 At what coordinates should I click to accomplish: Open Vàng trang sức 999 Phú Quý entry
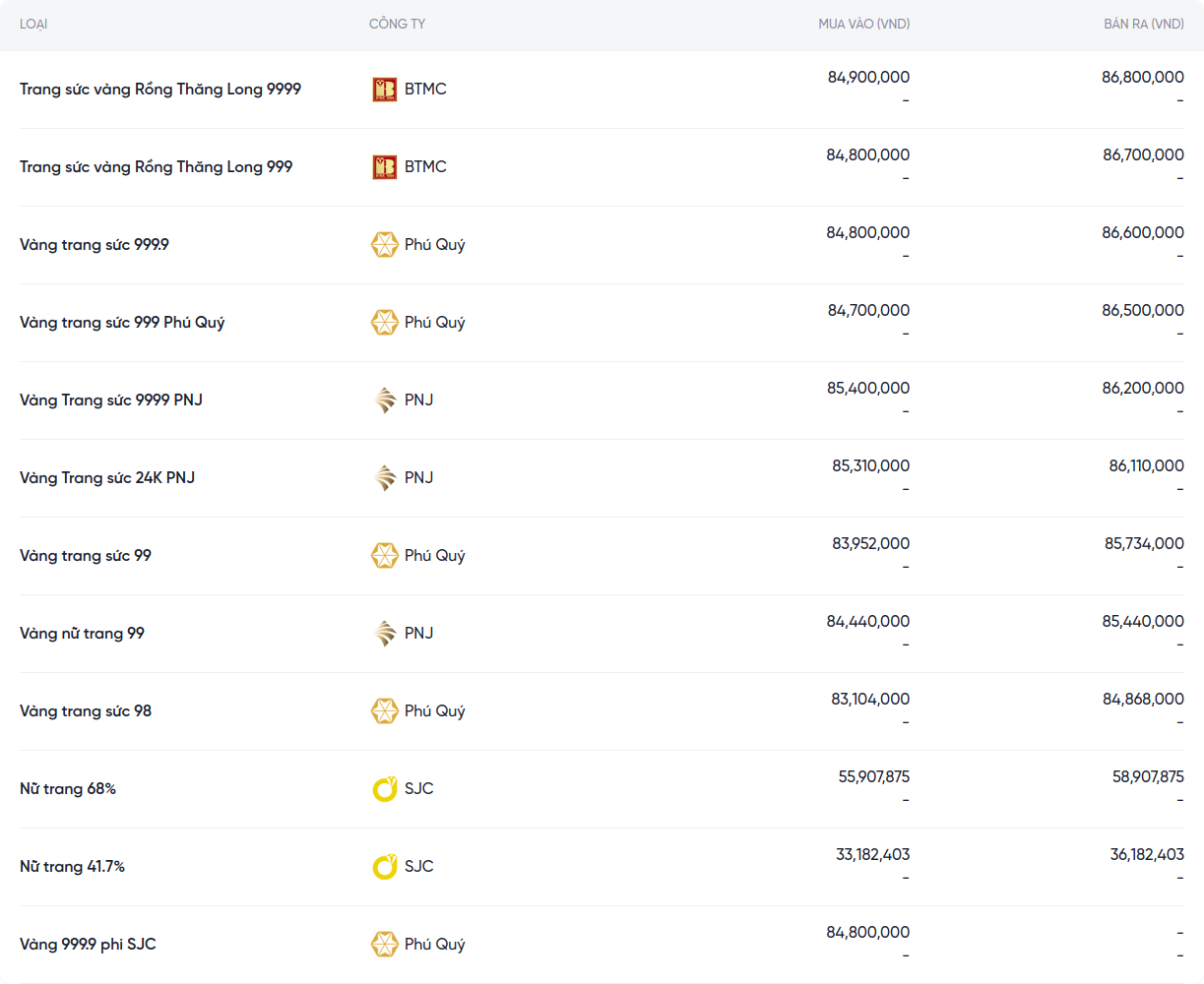tap(122, 323)
